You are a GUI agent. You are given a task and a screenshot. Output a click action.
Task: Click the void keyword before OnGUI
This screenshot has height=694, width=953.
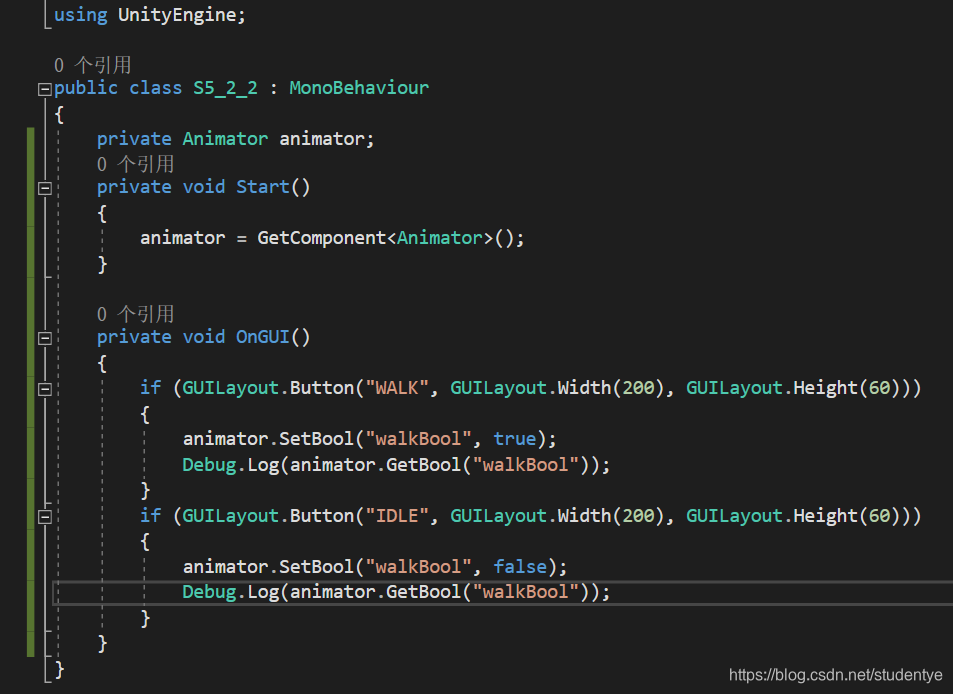pos(204,337)
